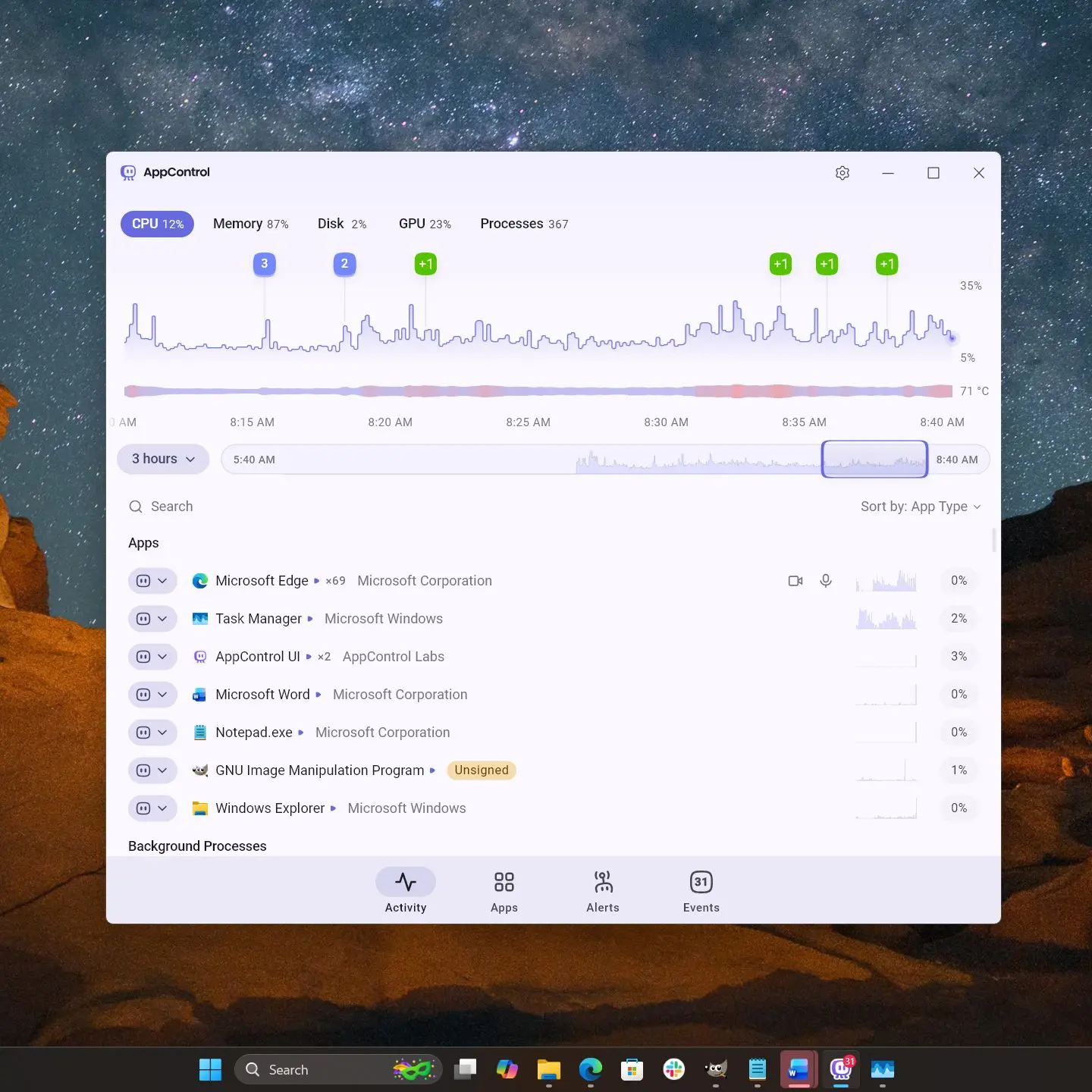
Task: Select the Processes 367 tab
Action: (524, 224)
